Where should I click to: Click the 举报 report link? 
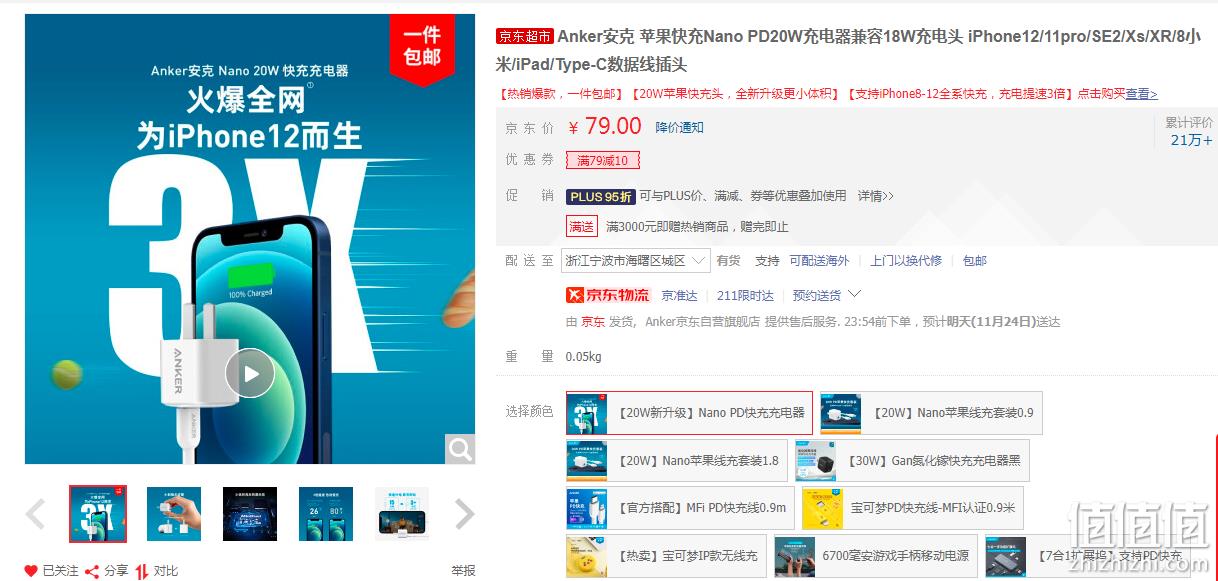(463, 571)
